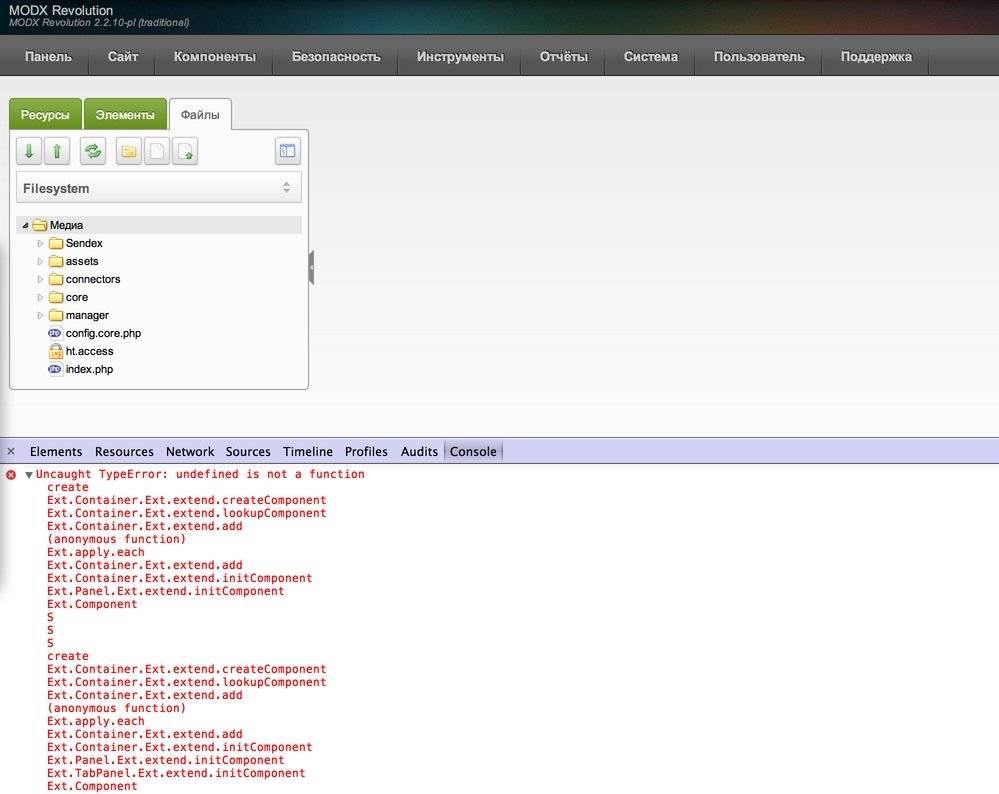The image size is (999, 794).
Task: Collapse the Медиа root folder
Action: coord(25,226)
